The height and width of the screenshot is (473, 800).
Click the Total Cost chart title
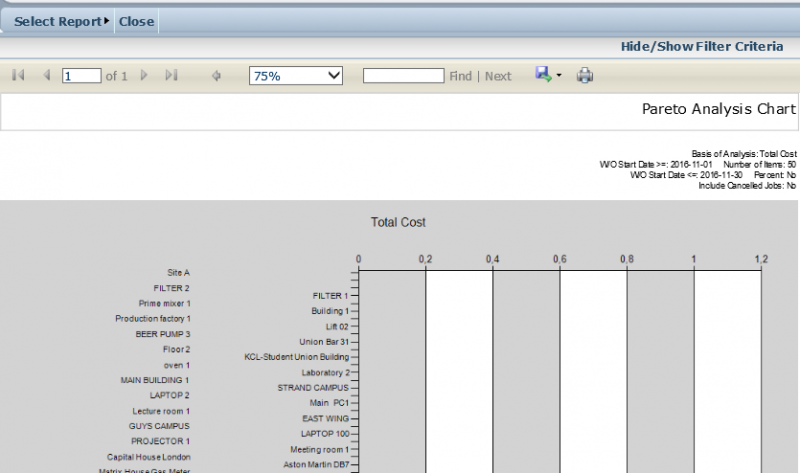coord(398,222)
